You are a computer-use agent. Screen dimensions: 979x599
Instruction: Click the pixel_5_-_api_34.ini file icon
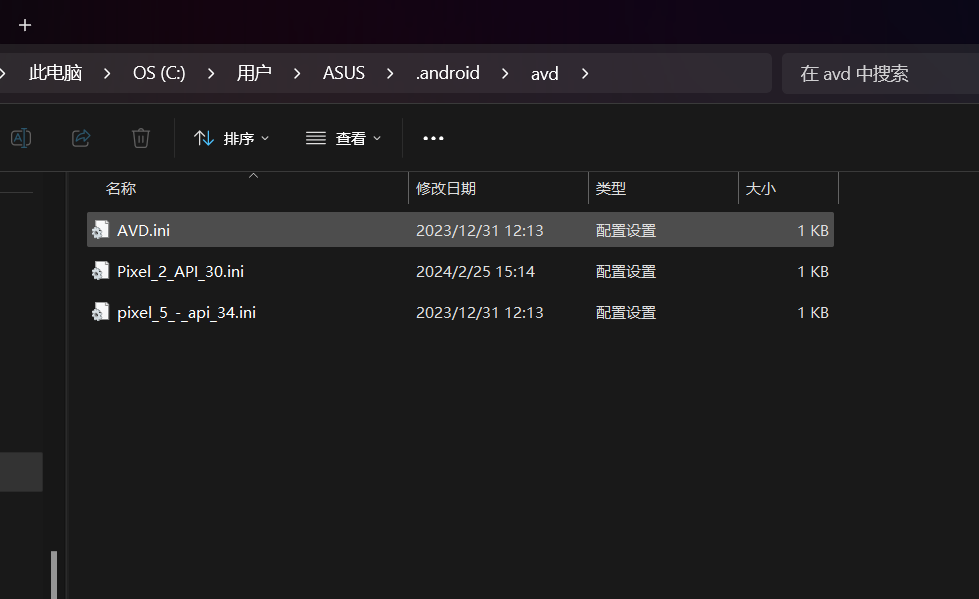tap(101, 312)
